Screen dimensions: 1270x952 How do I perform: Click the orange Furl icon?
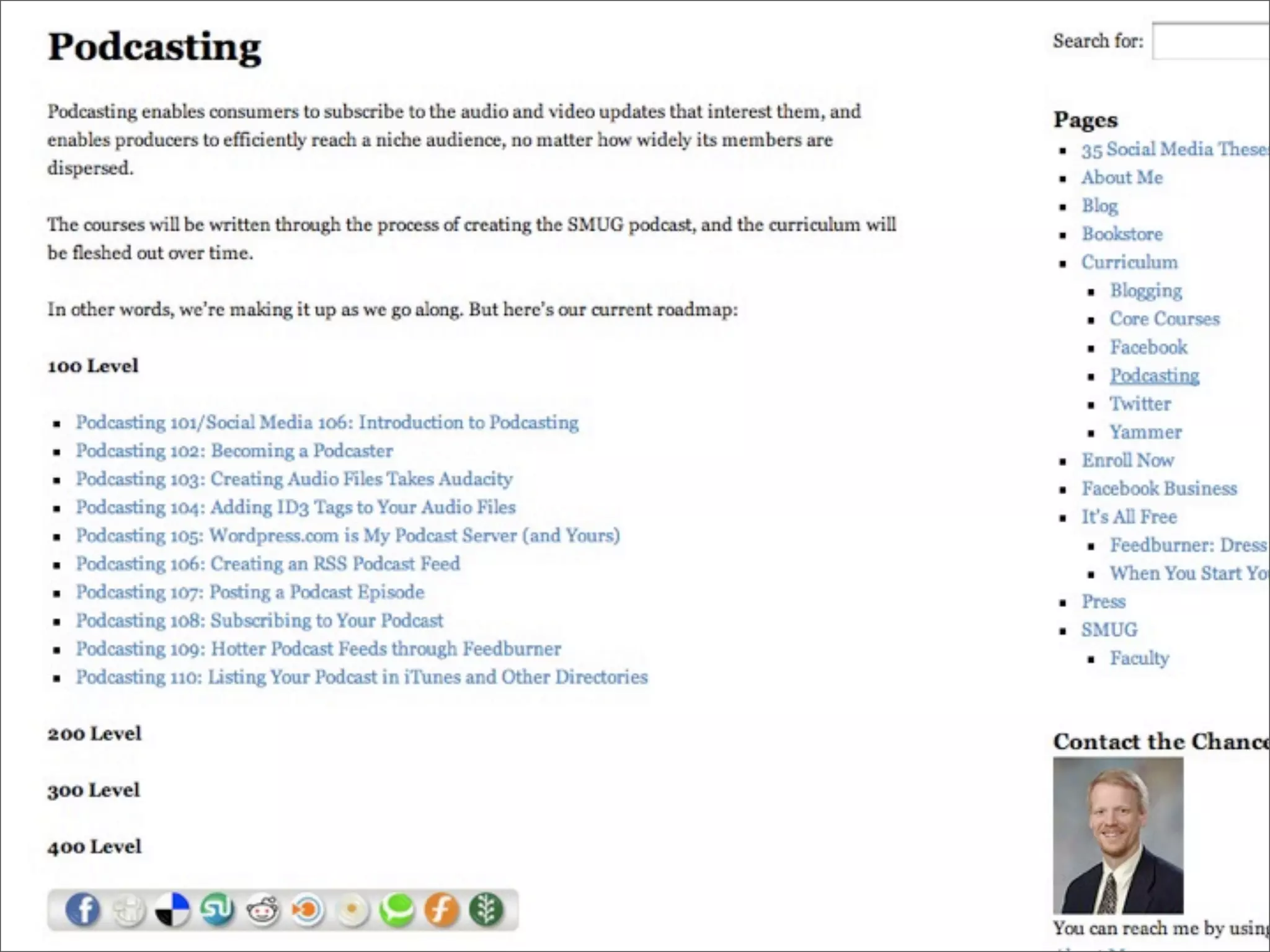point(442,910)
